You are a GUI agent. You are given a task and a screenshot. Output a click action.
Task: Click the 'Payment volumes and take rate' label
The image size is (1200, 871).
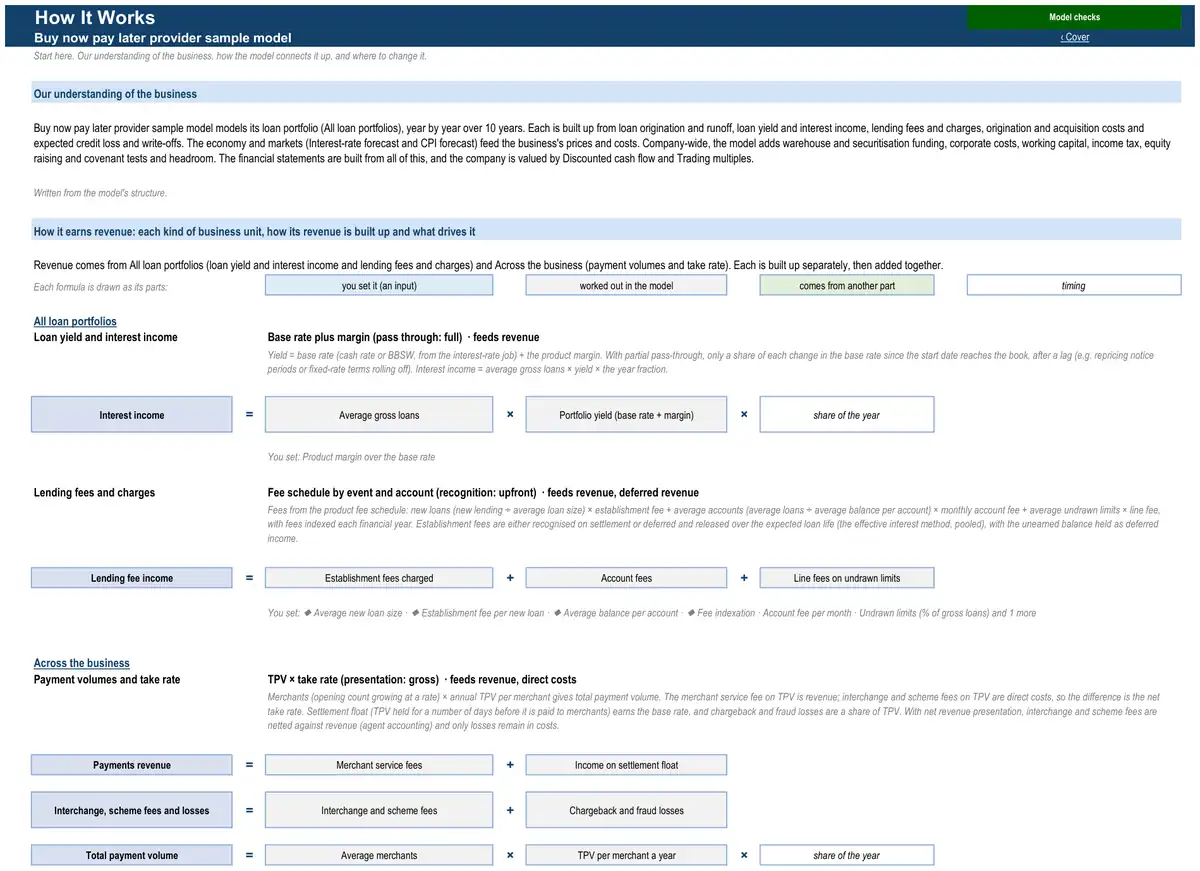coord(107,679)
